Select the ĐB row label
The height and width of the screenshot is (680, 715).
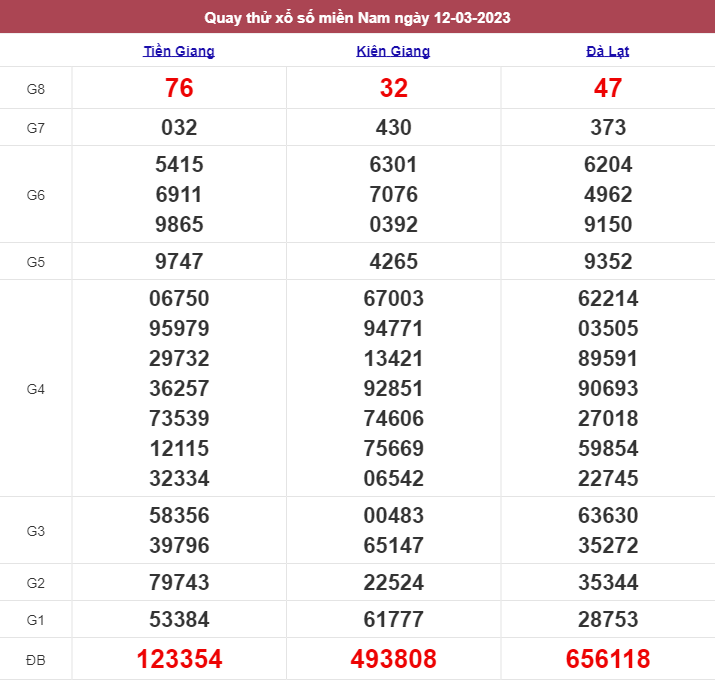click(x=36, y=660)
